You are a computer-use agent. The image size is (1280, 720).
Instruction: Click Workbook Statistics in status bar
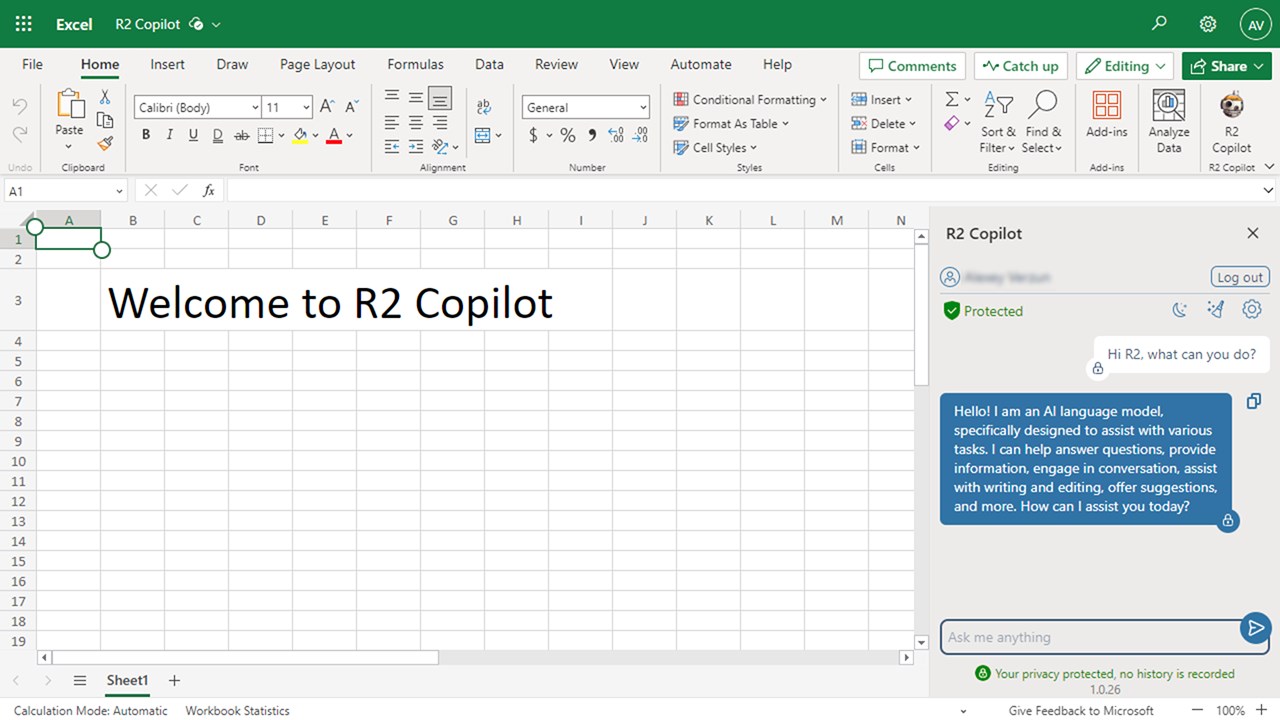237,710
